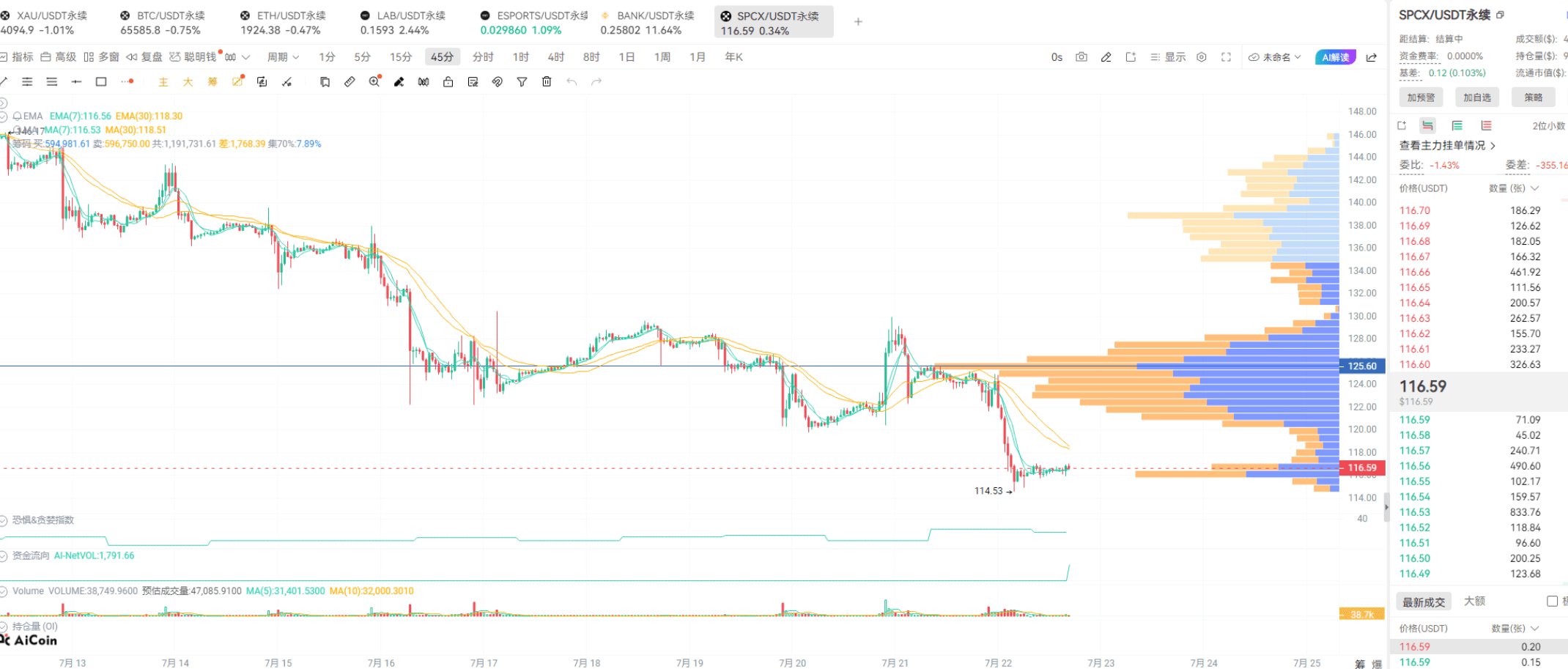This screenshot has height=669, width=1568.
Task: Open the notes/bookmark copy tool
Action: coord(325,81)
